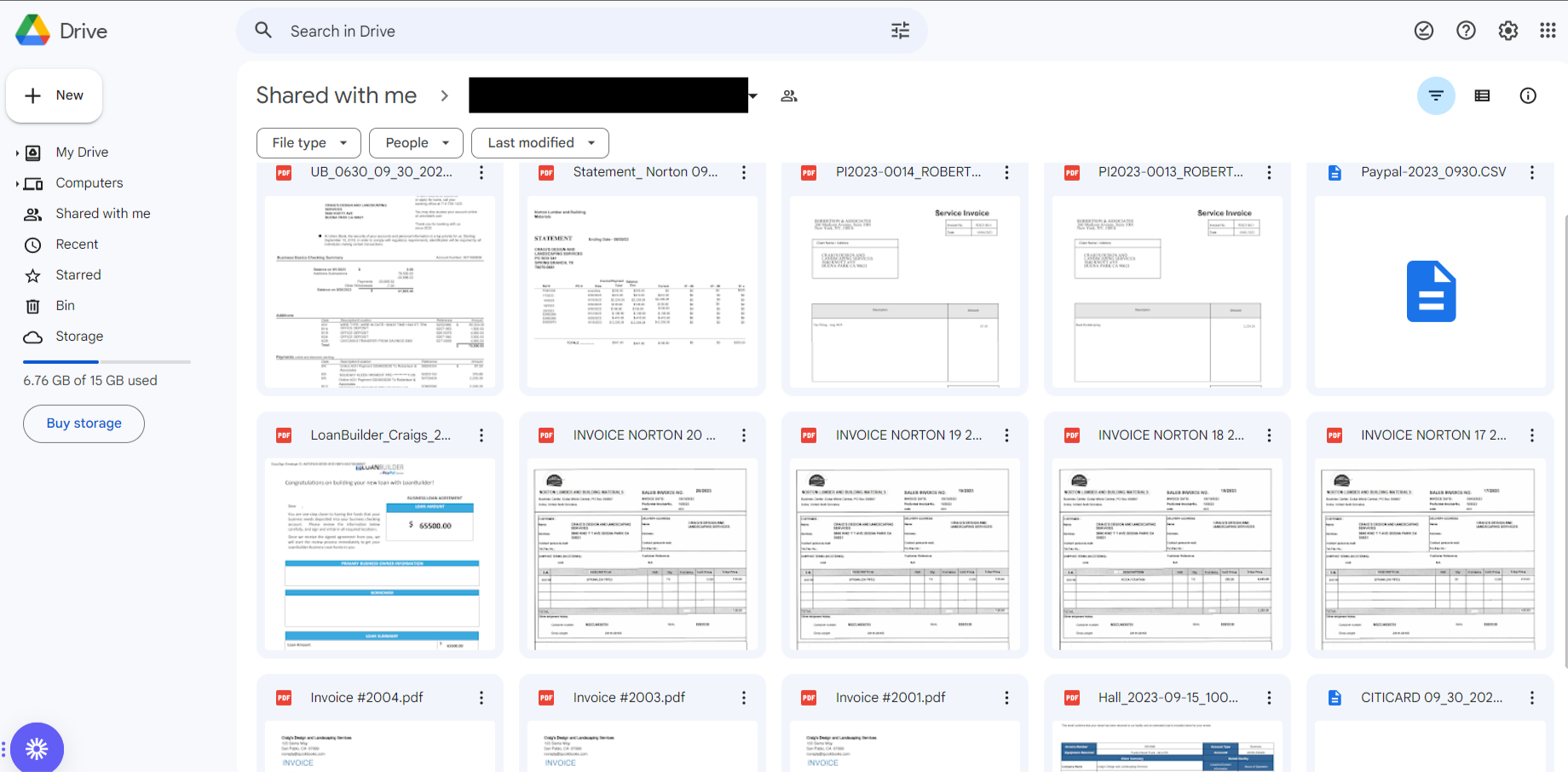
Task: Focus the Search in Drive field
Action: (582, 31)
